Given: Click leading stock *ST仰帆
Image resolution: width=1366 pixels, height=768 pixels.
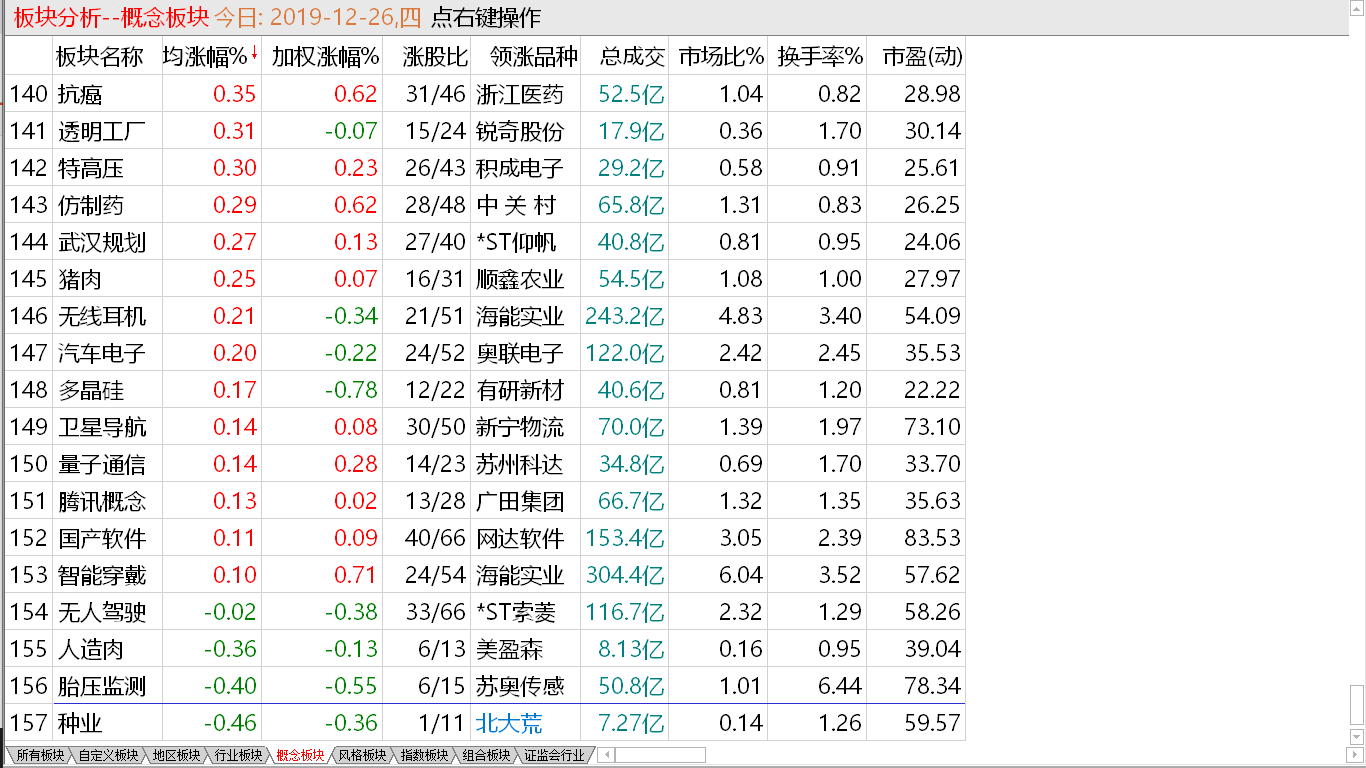Looking at the screenshot, I should tap(516, 242).
